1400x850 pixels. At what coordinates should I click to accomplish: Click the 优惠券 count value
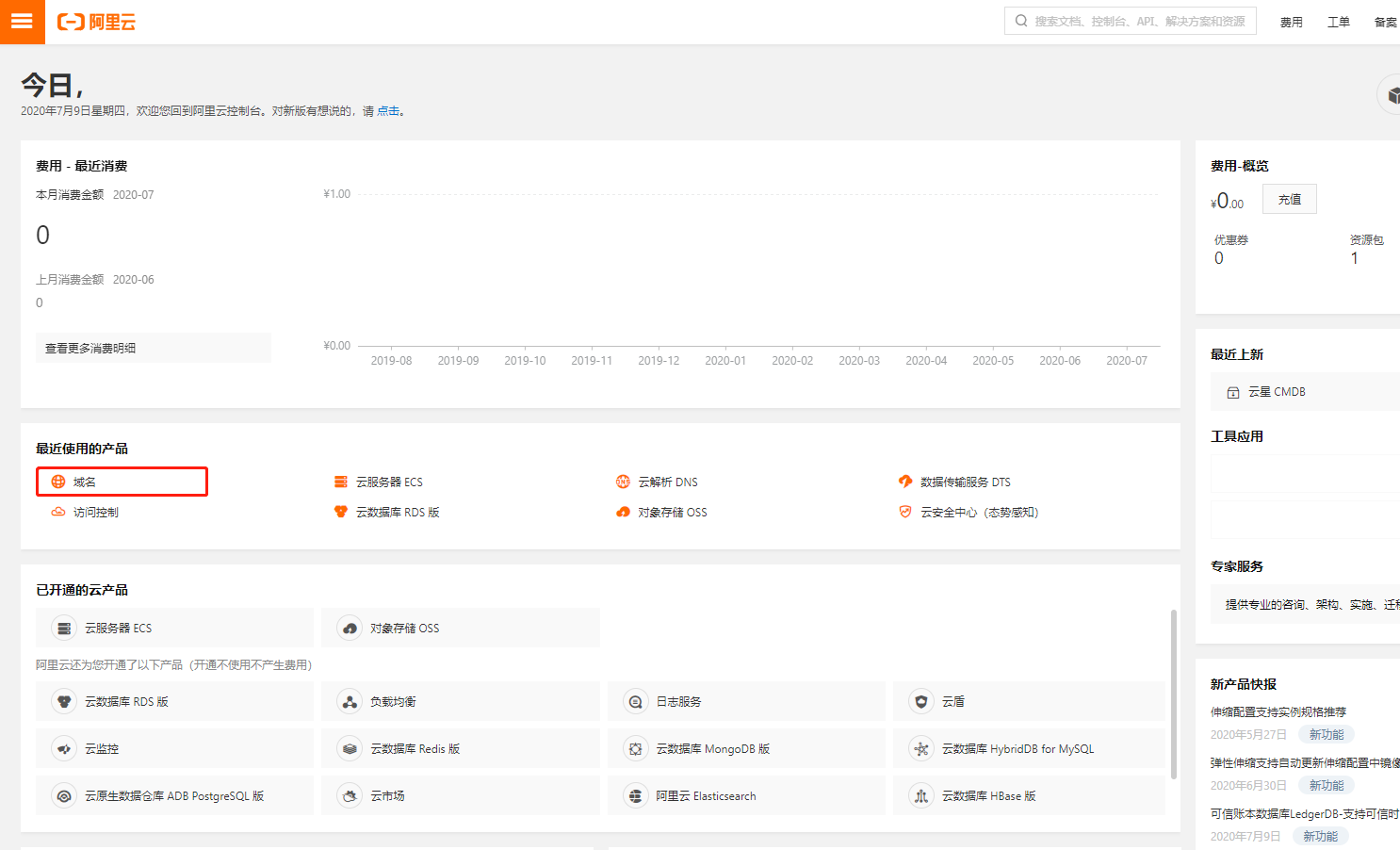tap(1219, 258)
